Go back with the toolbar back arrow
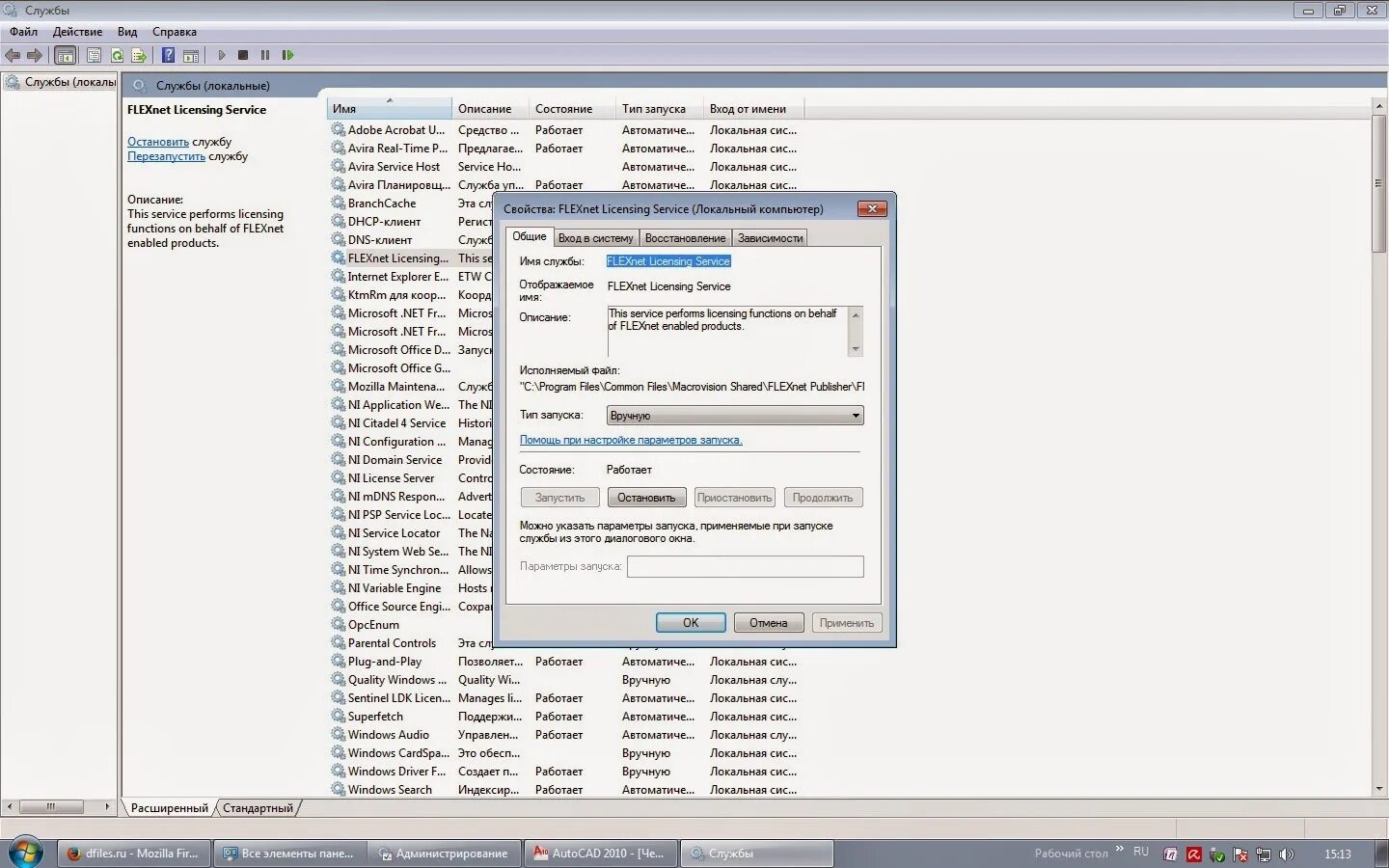Image resolution: width=1389 pixels, height=868 pixels. [x=13, y=55]
